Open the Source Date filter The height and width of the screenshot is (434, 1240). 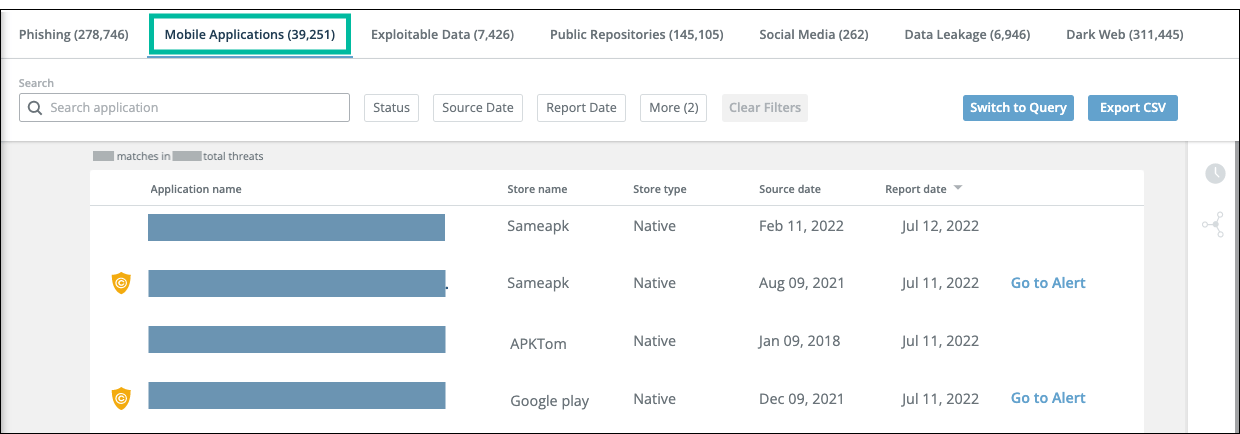tap(477, 108)
